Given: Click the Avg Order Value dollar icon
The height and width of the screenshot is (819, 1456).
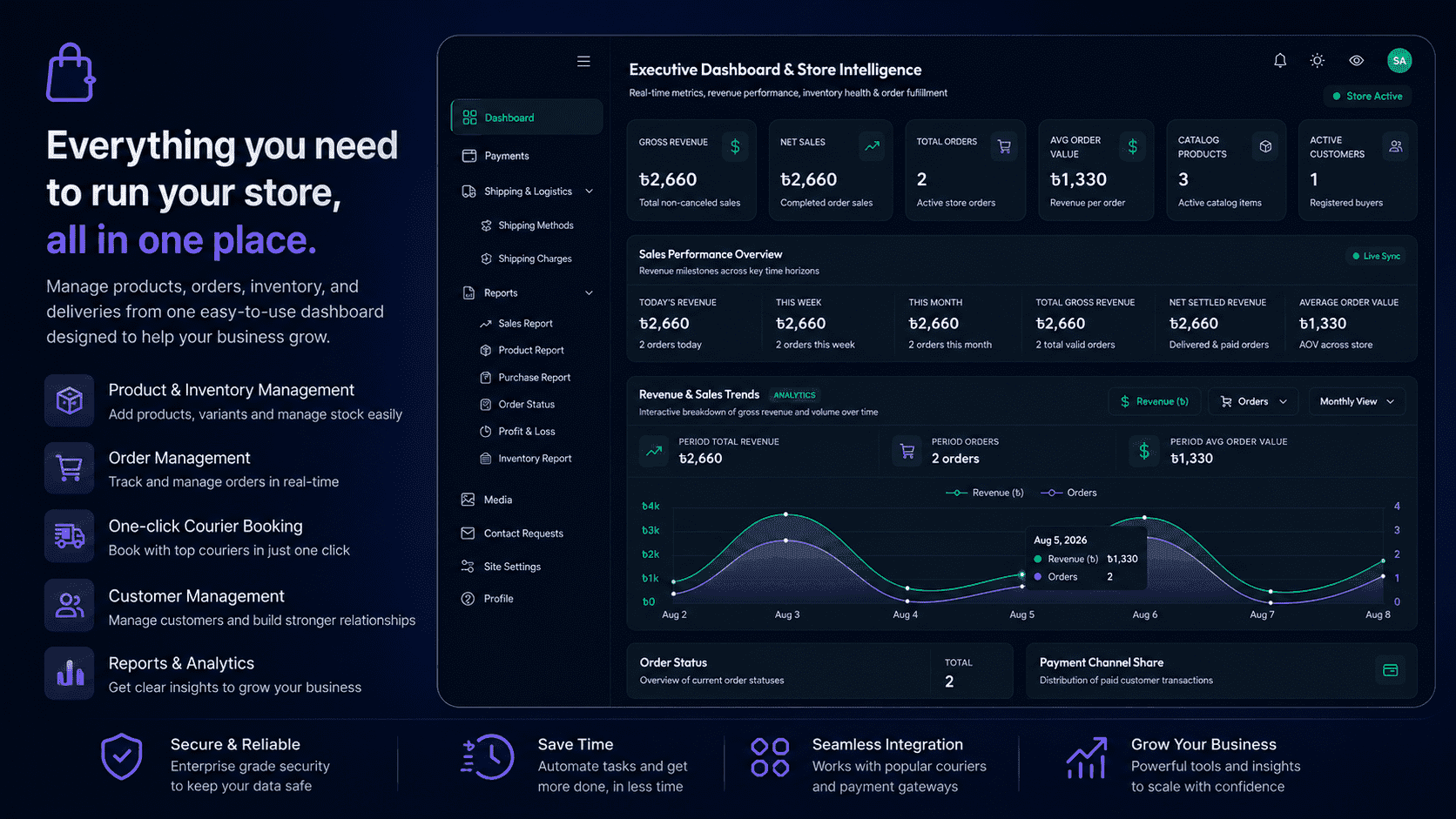Looking at the screenshot, I should 1133,146.
